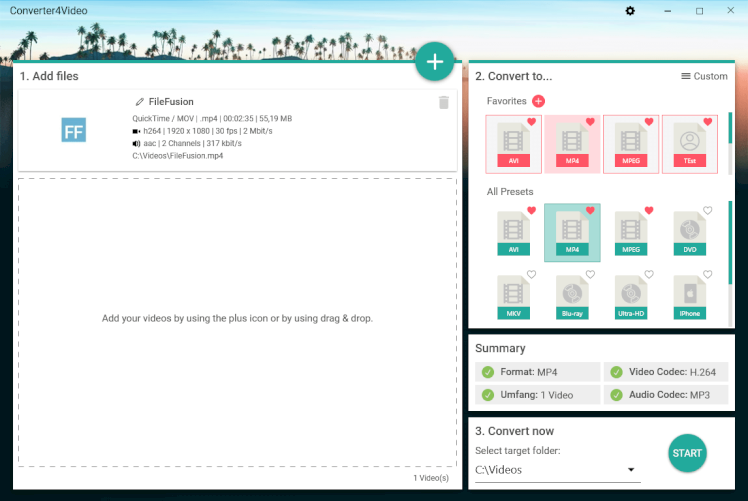Toggle favorite heart on MKV preset
Viewport: 748px width, 501px height.
click(531, 275)
